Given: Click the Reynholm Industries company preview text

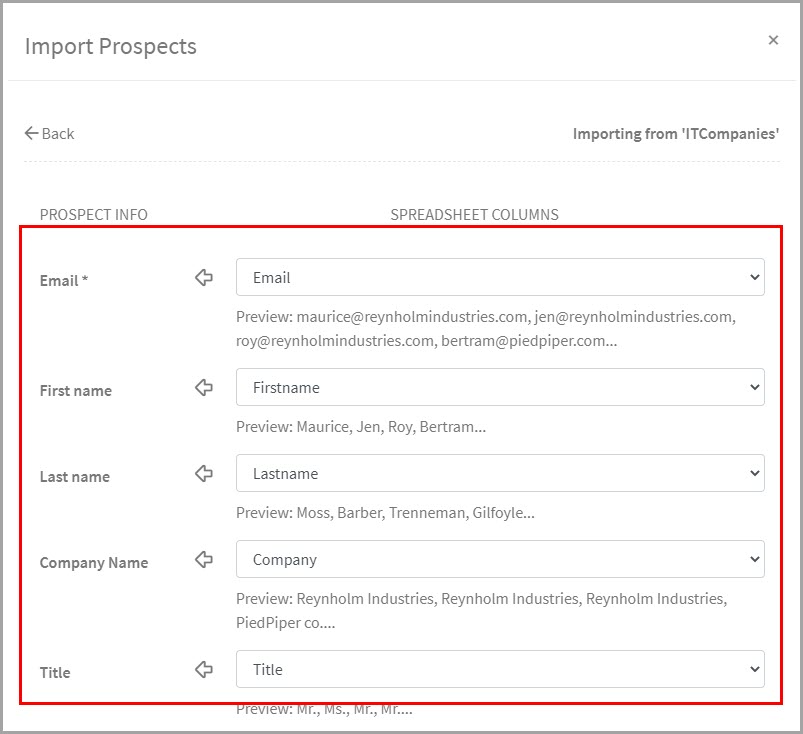Looking at the screenshot, I should point(480,610).
